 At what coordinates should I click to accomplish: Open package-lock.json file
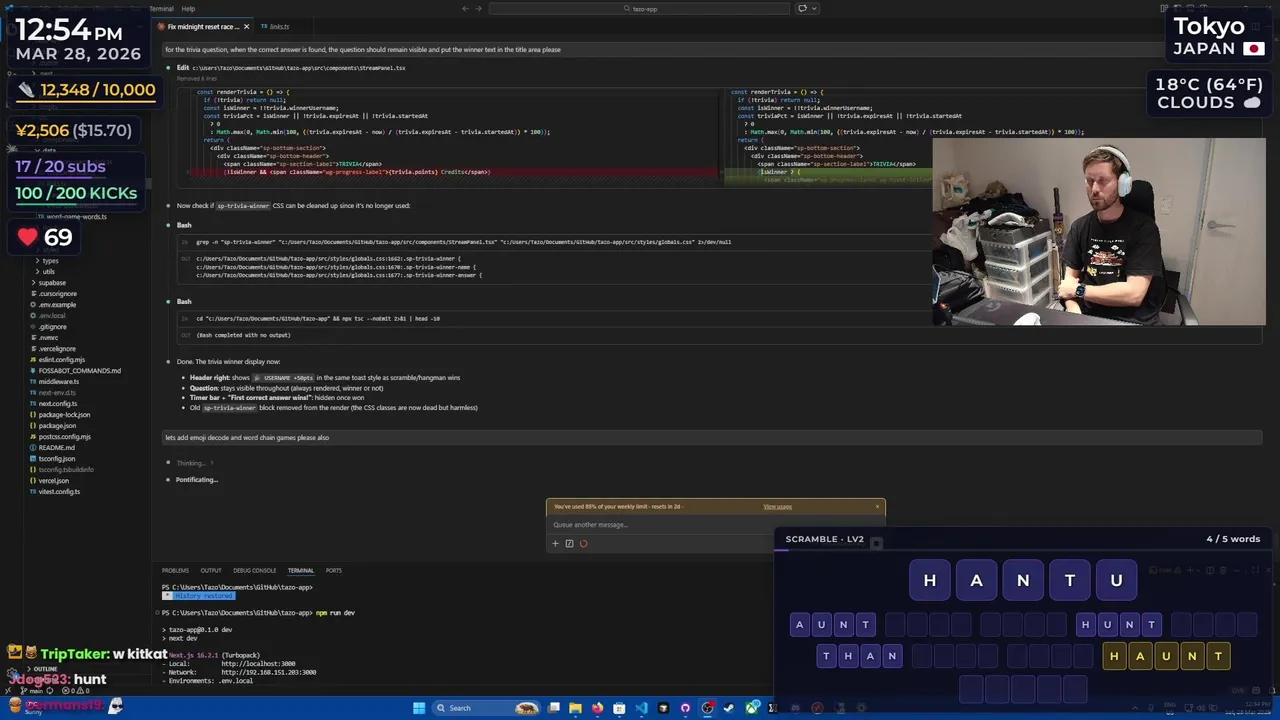coord(64,415)
